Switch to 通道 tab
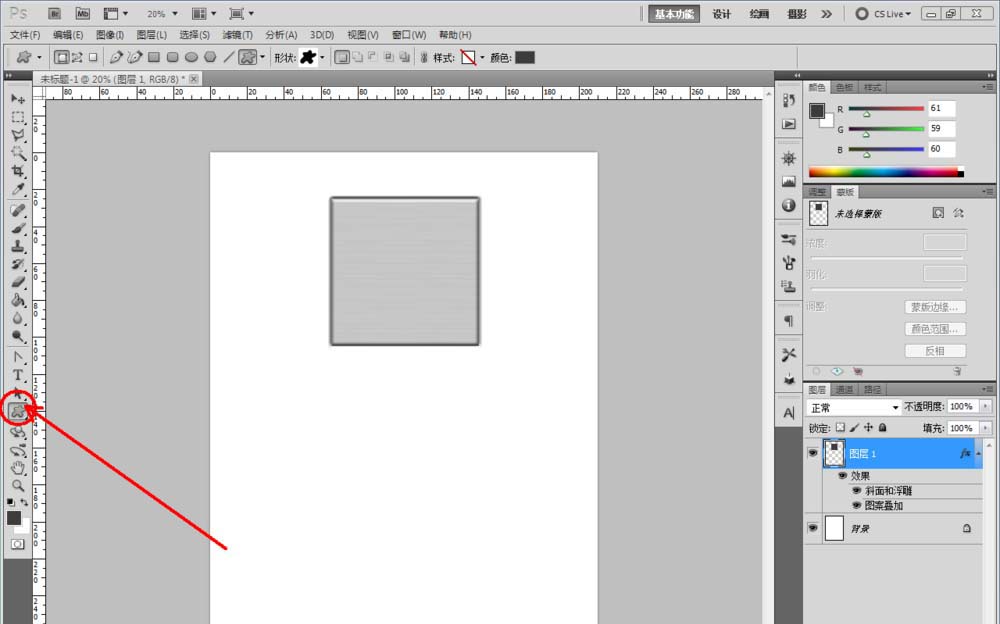The image size is (1000, 624). pyautogui.click(x=844, y=389)
